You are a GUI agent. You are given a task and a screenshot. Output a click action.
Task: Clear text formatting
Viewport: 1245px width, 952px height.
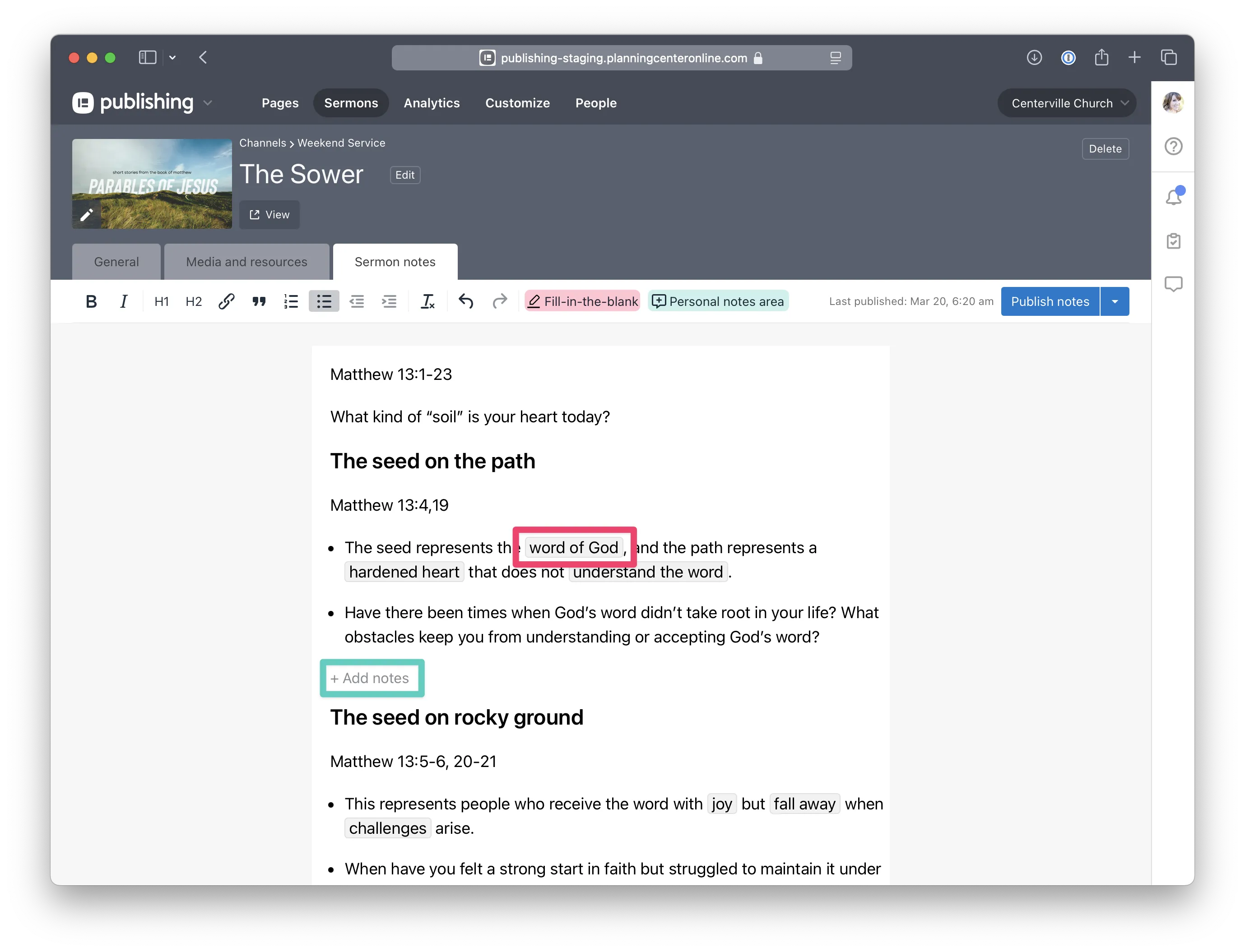[427, 301]
